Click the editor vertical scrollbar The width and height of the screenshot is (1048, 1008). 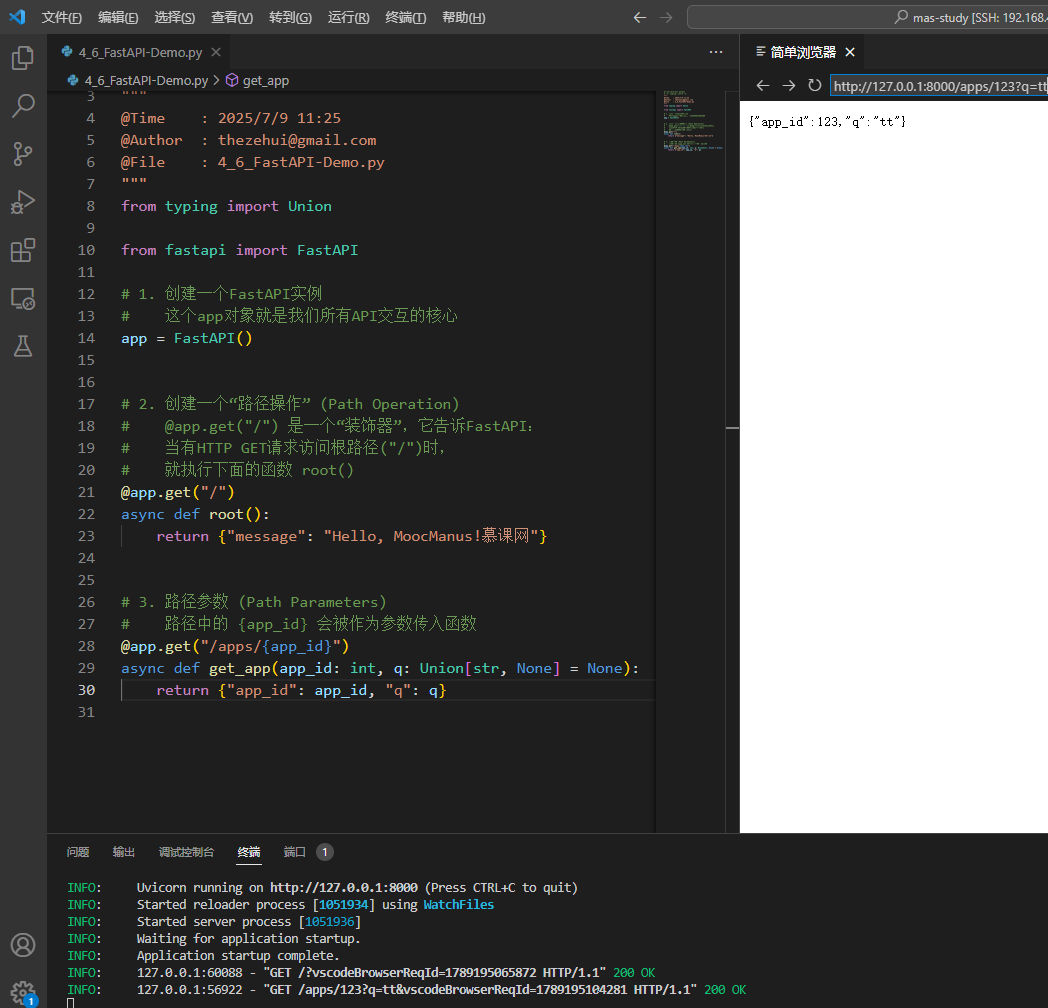tap(732, 461)
